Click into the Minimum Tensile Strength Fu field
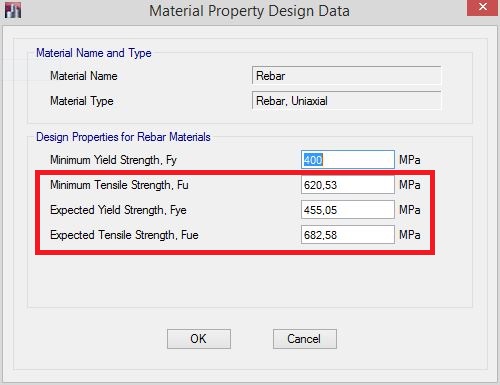The image size is (500, 385). coord(348,185)
